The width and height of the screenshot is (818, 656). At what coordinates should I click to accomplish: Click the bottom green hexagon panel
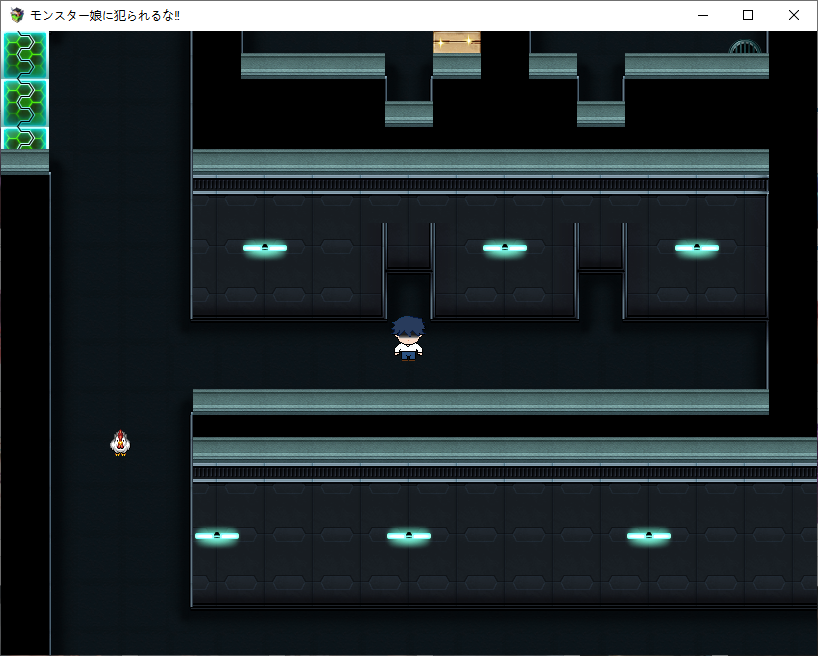click(x=25, y=139)
